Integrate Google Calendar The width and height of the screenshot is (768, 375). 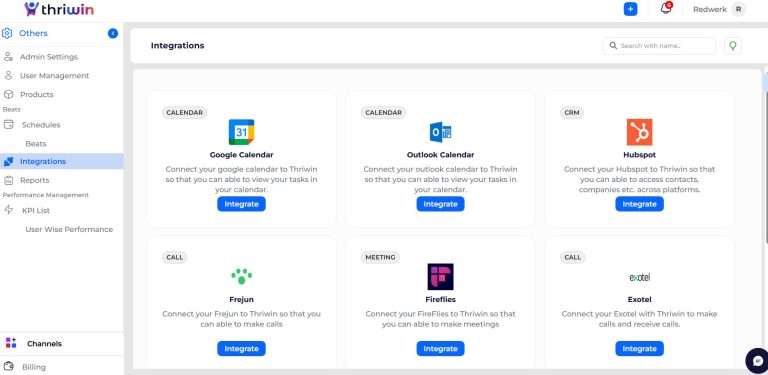click(241, 204)
